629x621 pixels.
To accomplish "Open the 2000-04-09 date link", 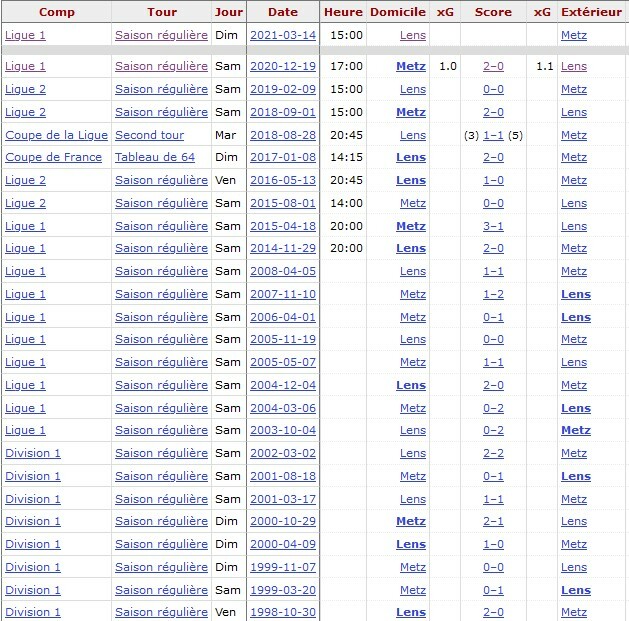I will point(283,544).
